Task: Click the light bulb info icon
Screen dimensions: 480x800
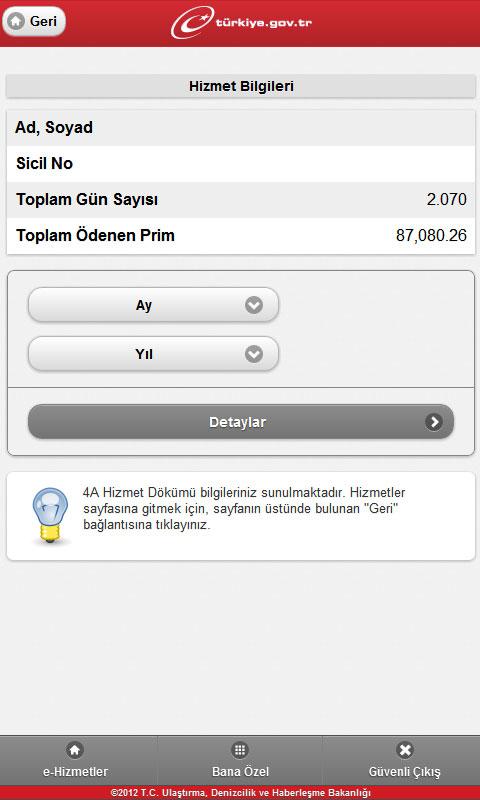Action: point(50,515)
